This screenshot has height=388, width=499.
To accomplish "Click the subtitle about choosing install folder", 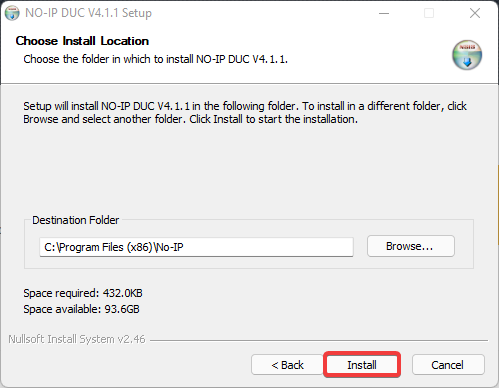I will (x=155, y=59).
